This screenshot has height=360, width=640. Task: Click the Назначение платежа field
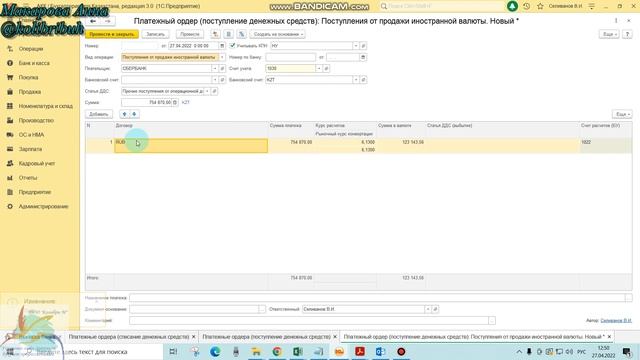[x=378, y=298]
